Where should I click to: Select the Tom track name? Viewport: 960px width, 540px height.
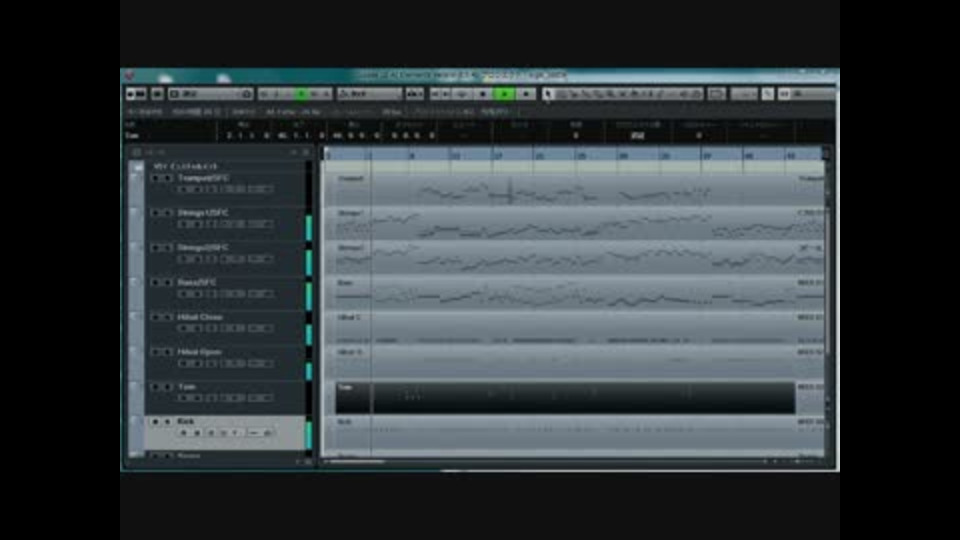[x=187, y=387]
